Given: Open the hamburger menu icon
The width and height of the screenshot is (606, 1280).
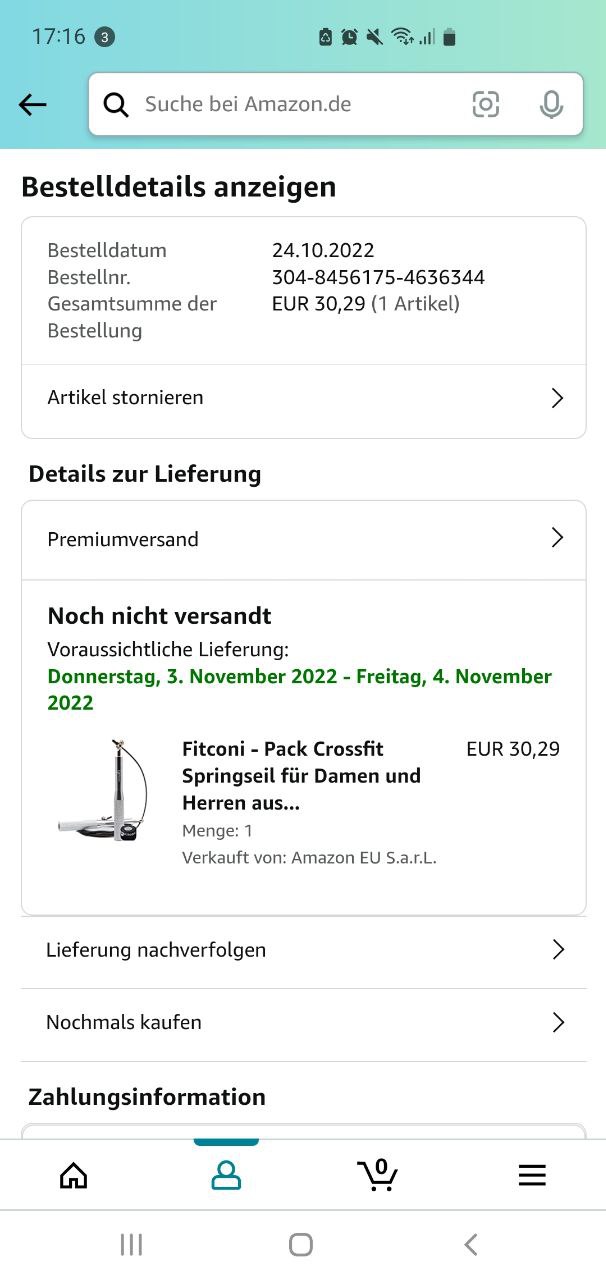Looking at the screenshot, I should 532,1175.
